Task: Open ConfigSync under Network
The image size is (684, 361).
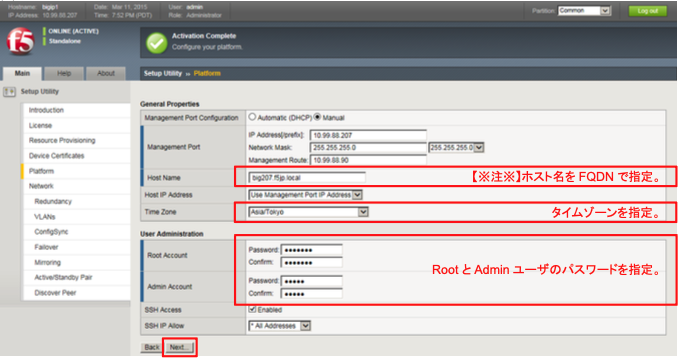Action: pyautogui.click(x=51, y=232)
